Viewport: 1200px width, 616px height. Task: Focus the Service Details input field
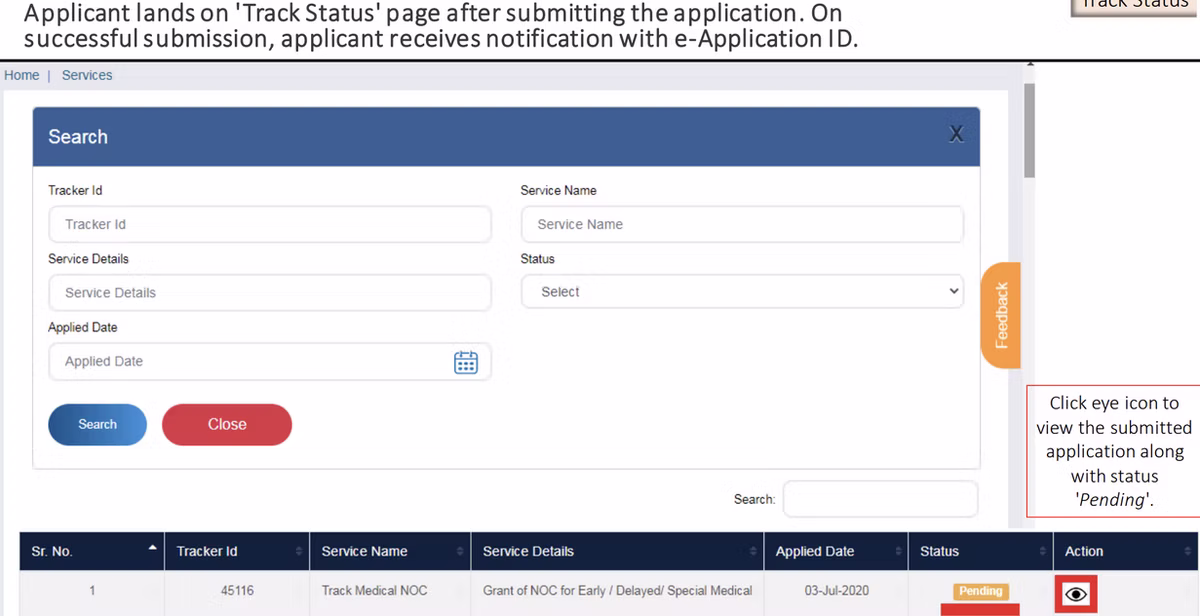tap(270, 293)
